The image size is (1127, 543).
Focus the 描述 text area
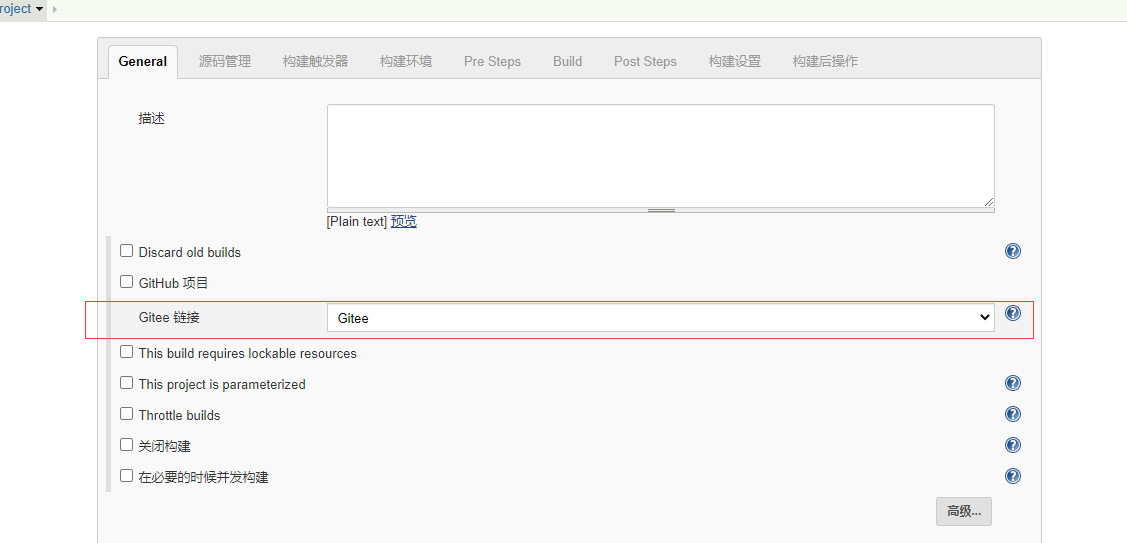(661, 156)
